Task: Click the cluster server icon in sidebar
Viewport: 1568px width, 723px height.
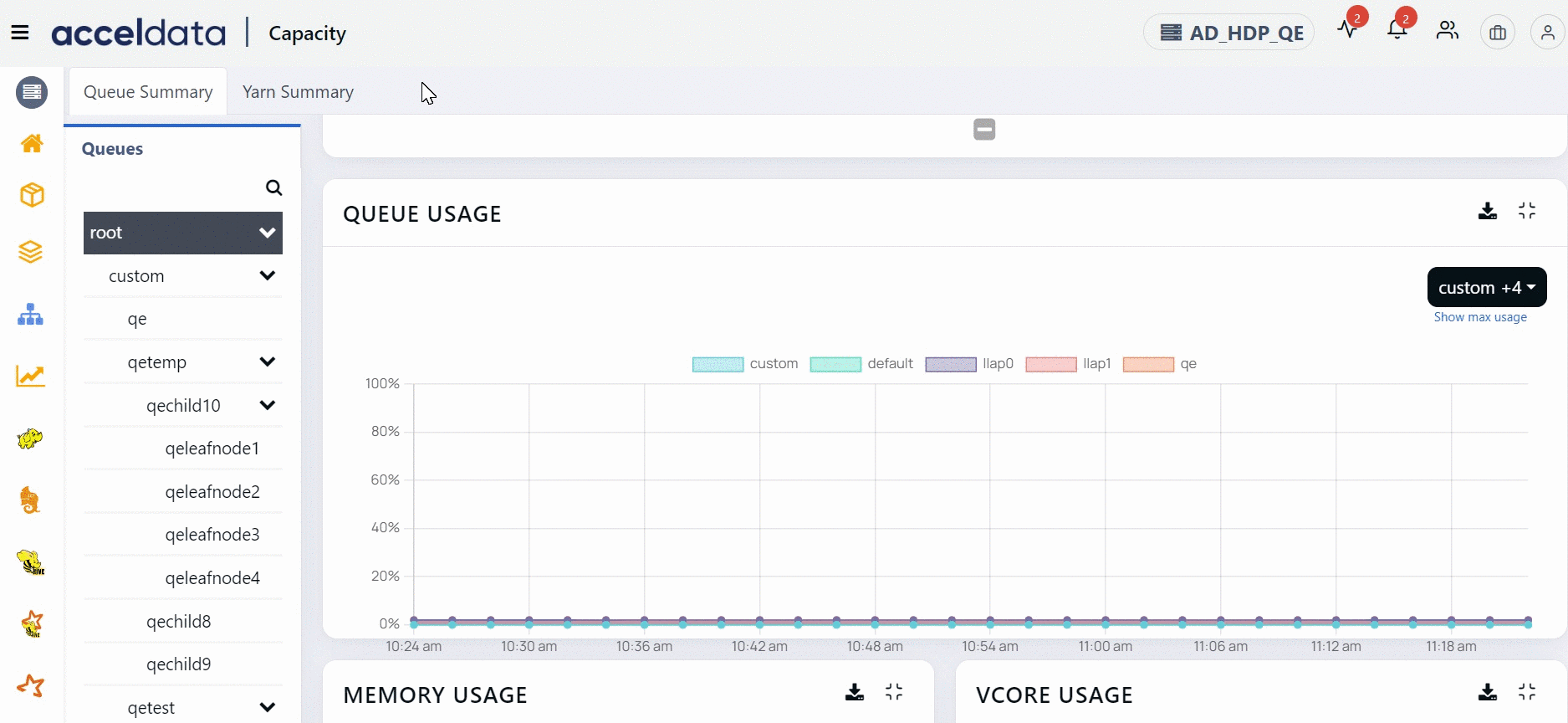Action: click(32, 92)
